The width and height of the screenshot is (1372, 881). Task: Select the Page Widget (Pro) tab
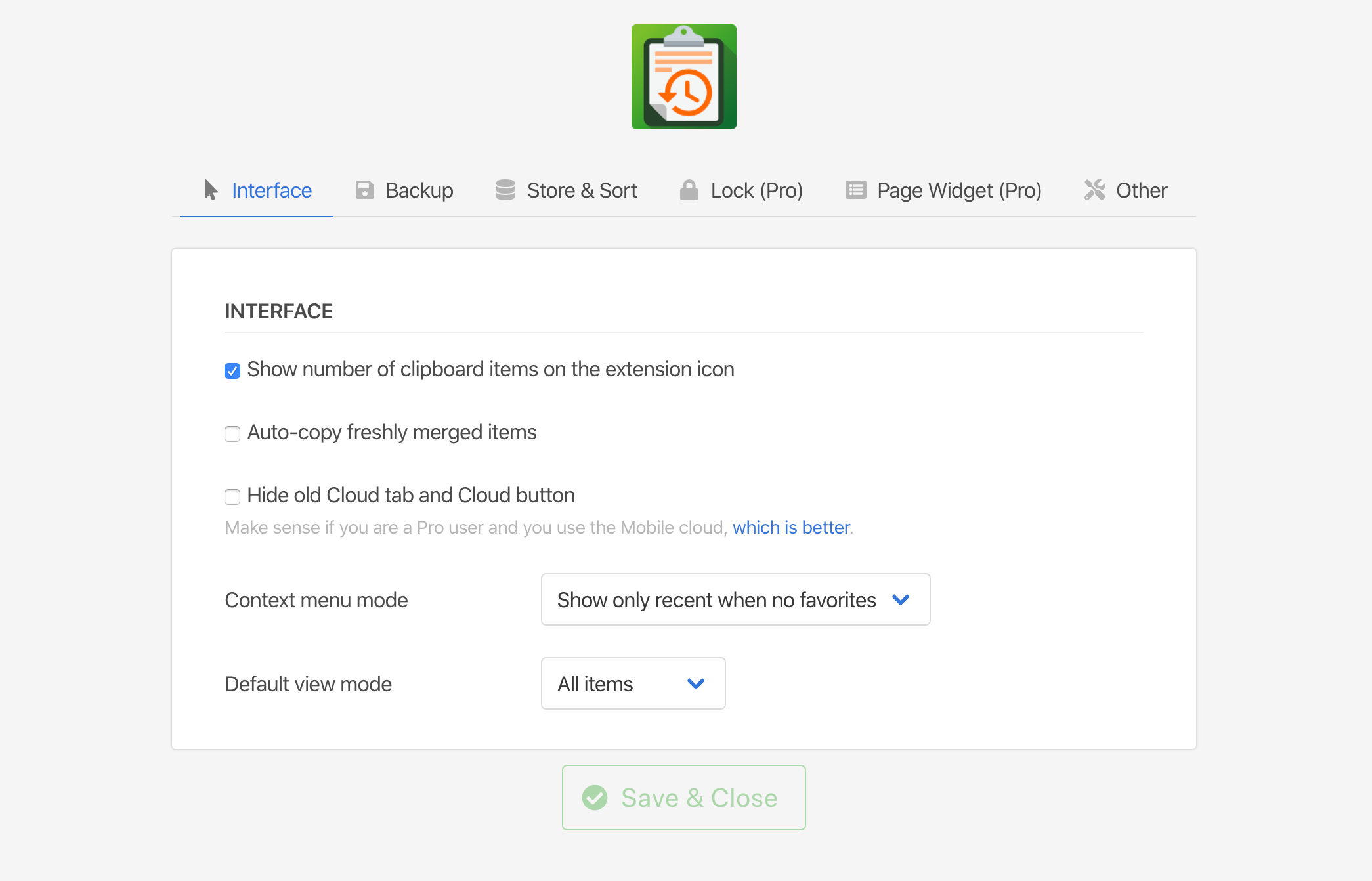click(x=943, y=190)
